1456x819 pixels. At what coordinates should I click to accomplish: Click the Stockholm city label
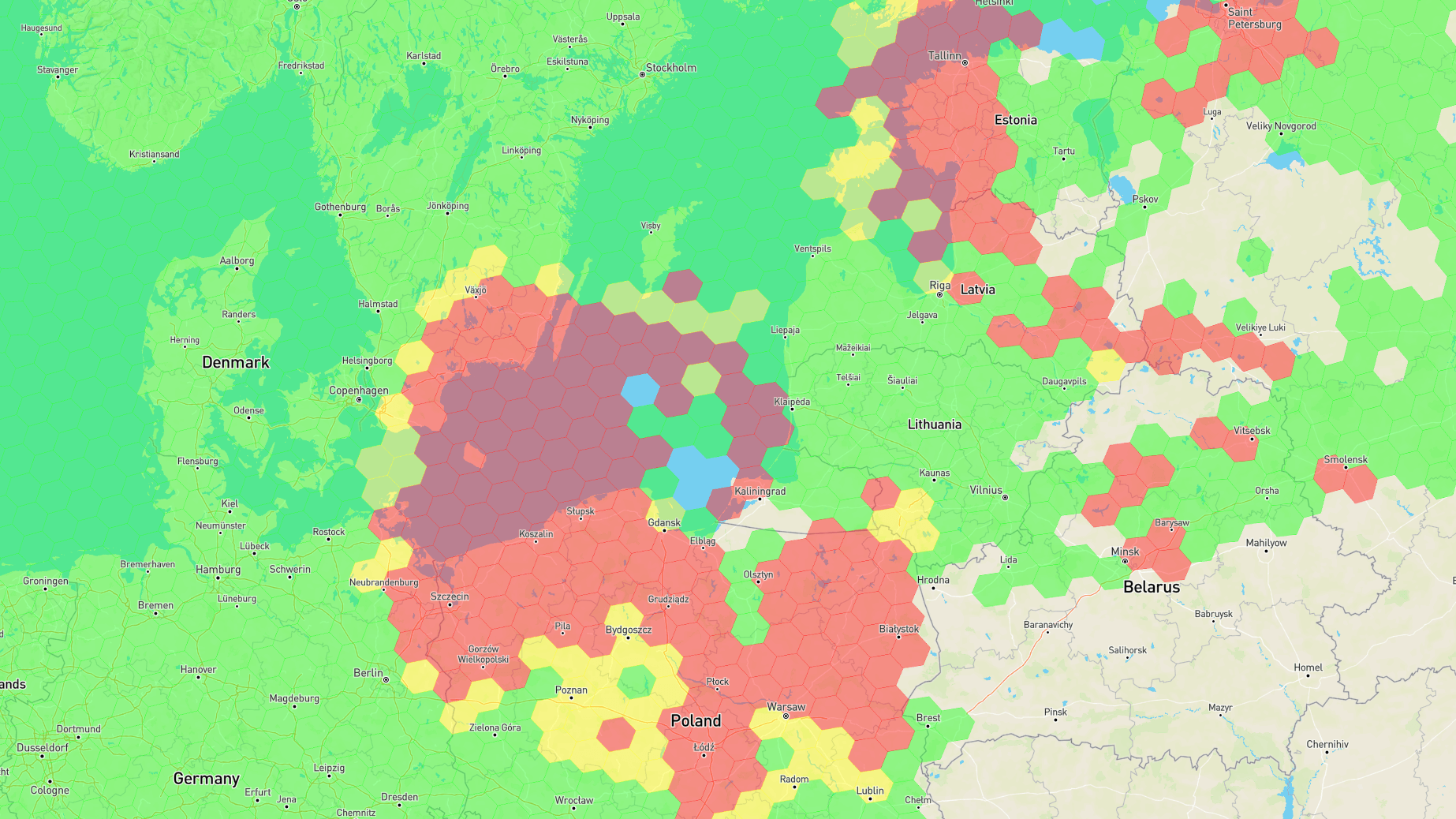[671, 68]
